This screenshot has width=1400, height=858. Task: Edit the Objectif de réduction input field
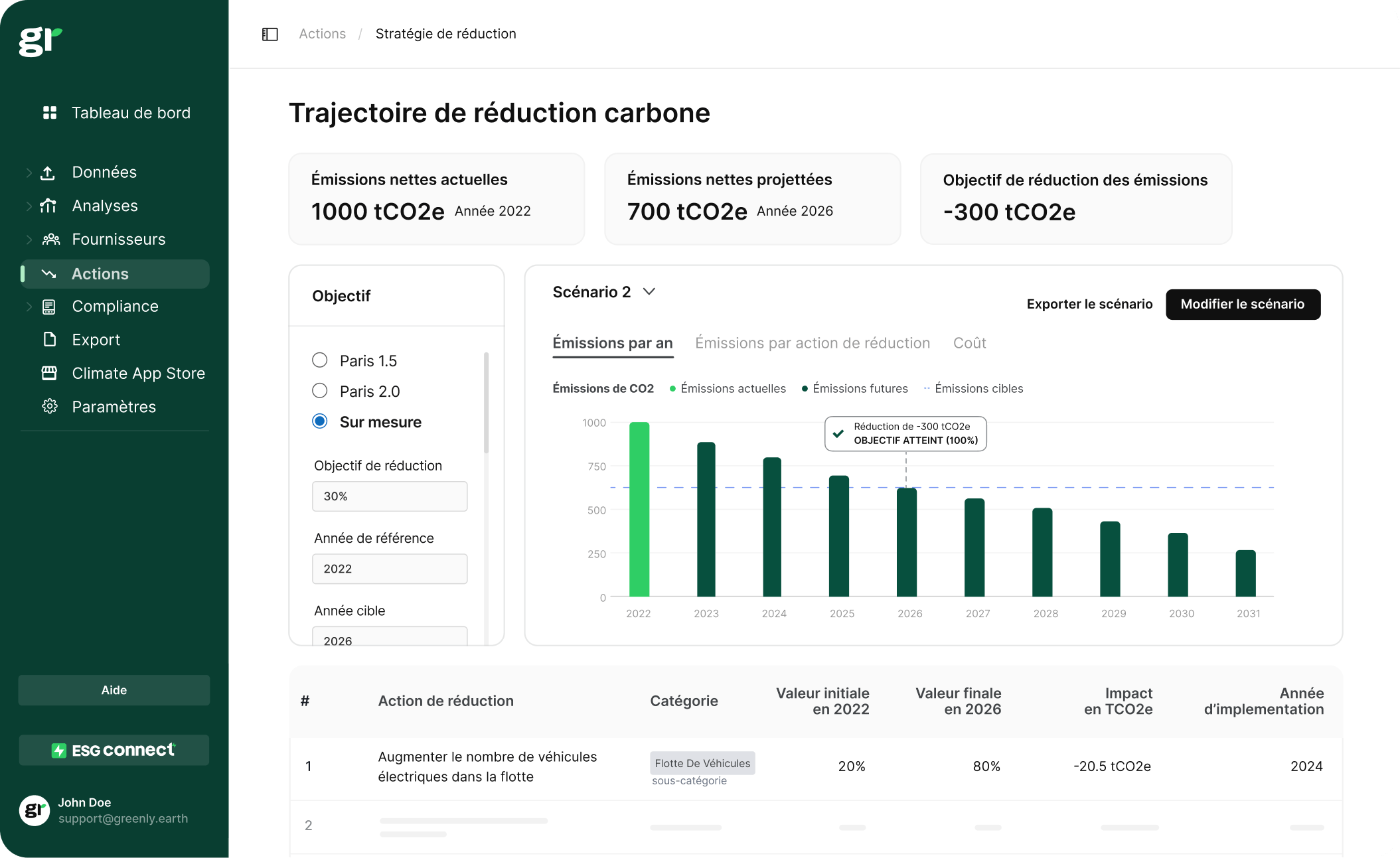pos(389,496)
